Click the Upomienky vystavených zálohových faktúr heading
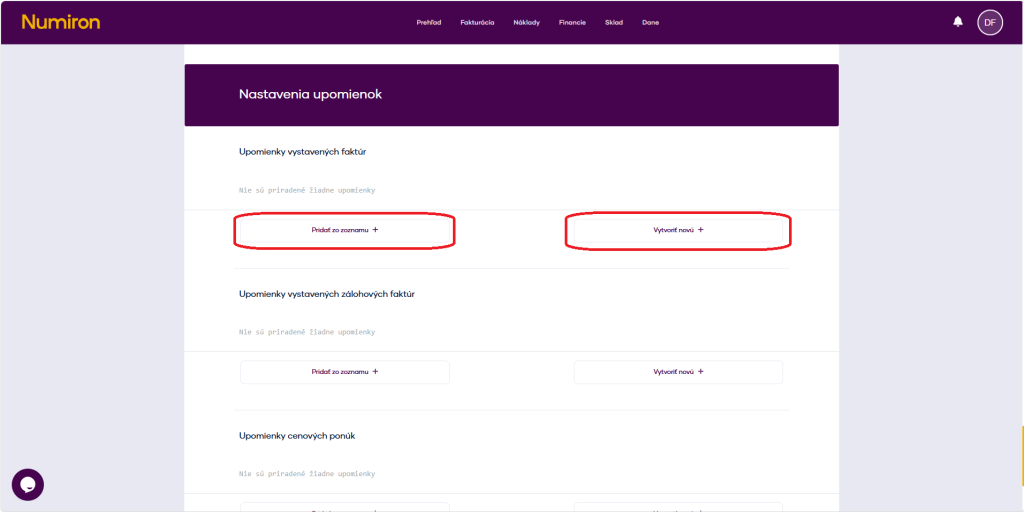Screen dimensions: 1024x512 pos(327,294)
